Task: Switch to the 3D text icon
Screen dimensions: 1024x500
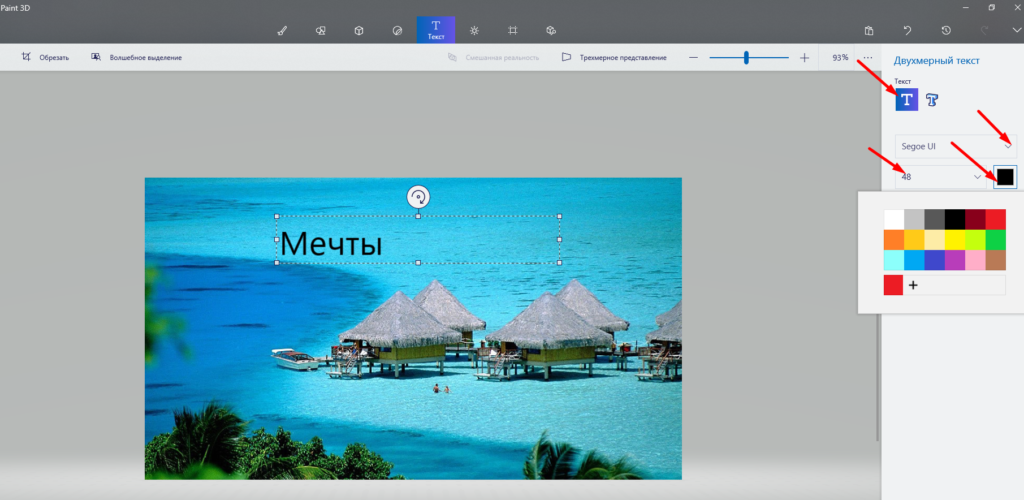Action: tap(932, 100)
